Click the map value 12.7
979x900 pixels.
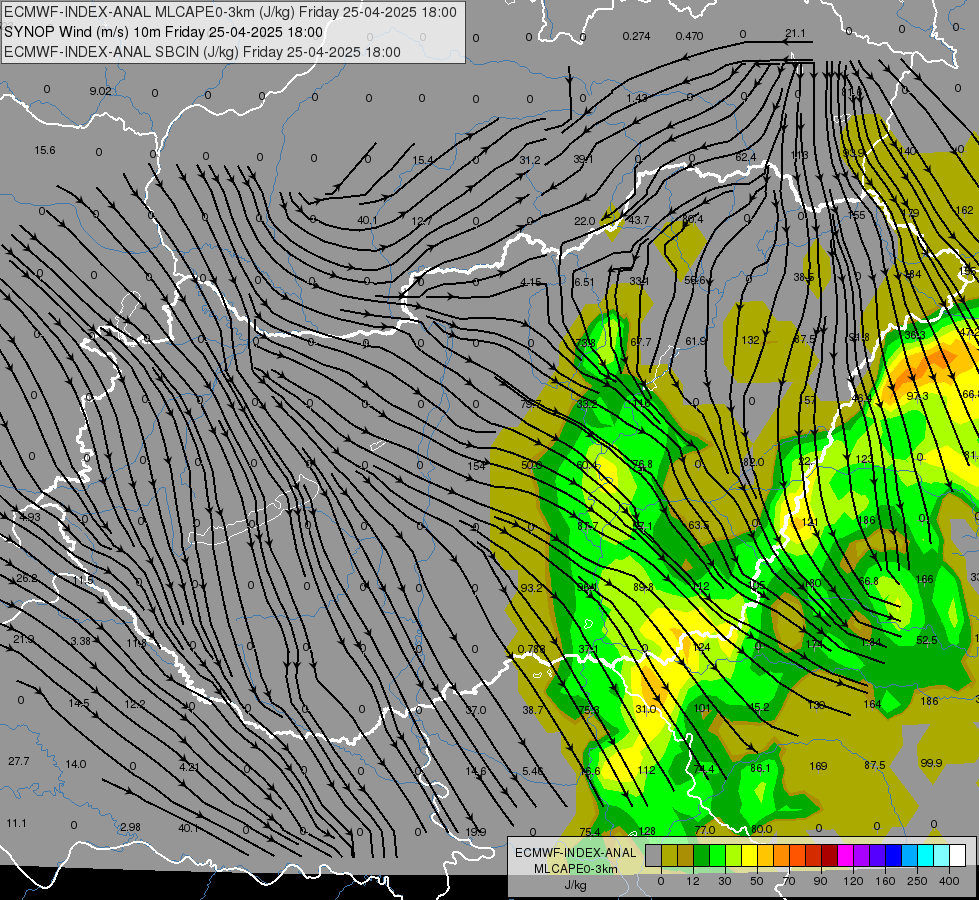pyautogui.click(x=421, y=220)
